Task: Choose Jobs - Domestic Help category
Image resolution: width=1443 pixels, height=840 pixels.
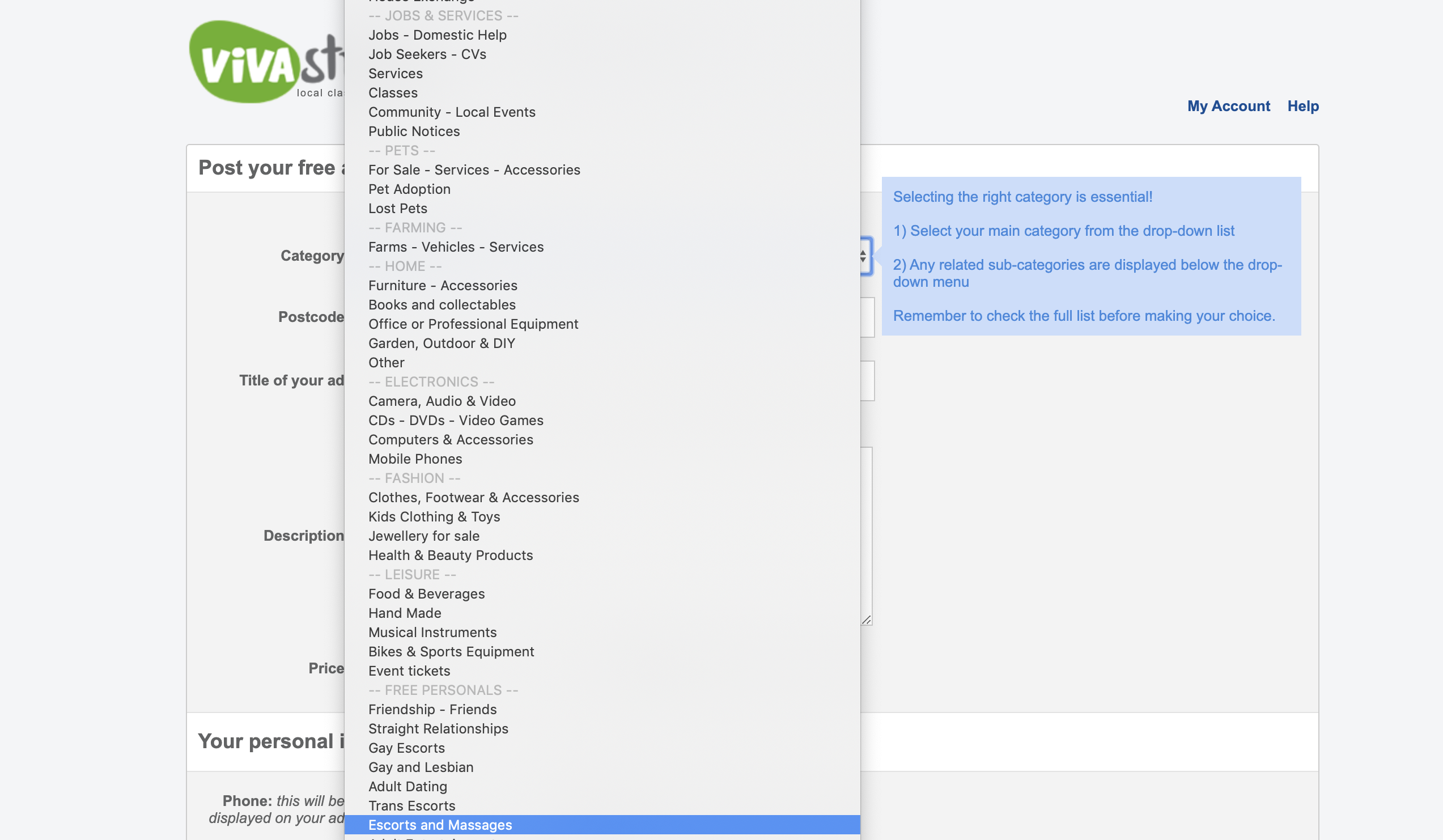Action: point(438,35)
